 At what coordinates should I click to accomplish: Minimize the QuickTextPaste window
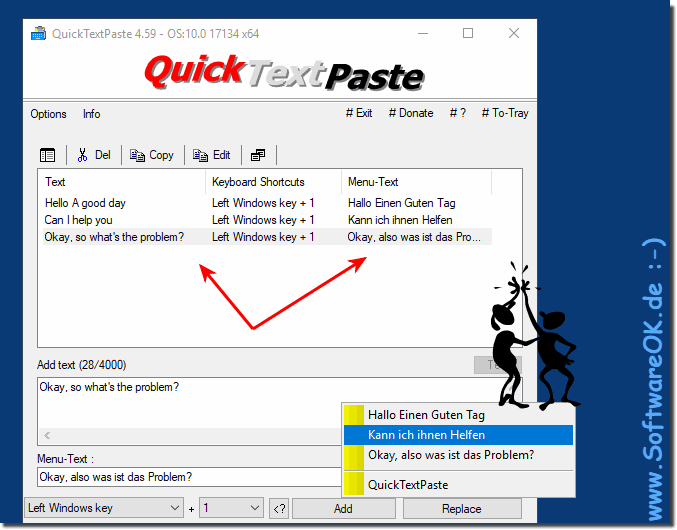click(x=423, y=33)
